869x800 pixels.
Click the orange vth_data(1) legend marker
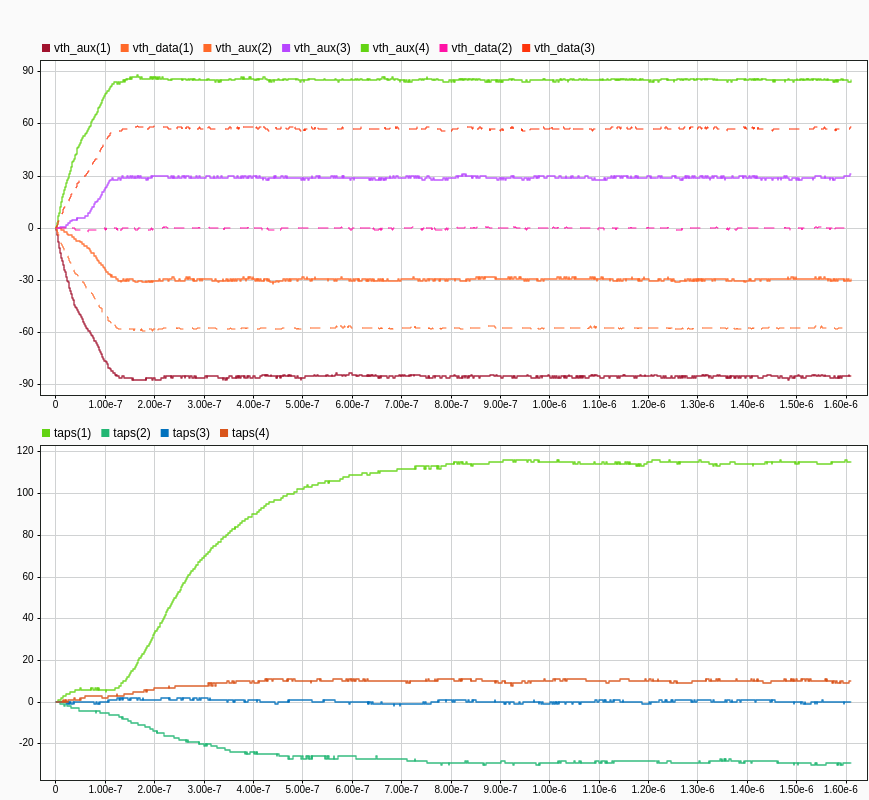pos(124,46)
